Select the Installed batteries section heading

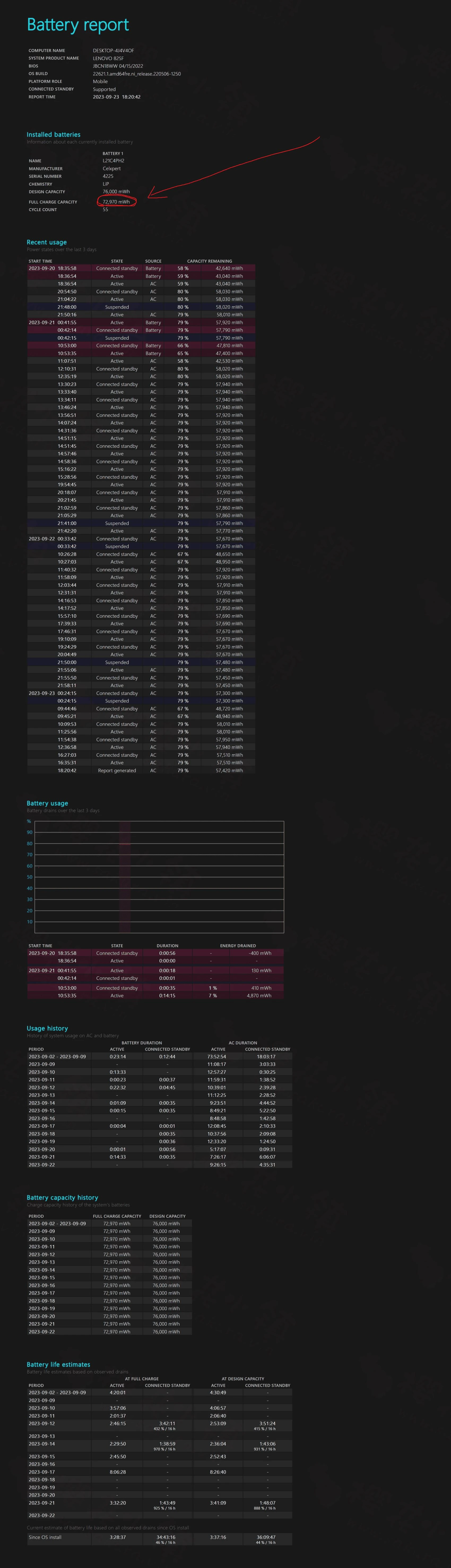pos(54,135)
